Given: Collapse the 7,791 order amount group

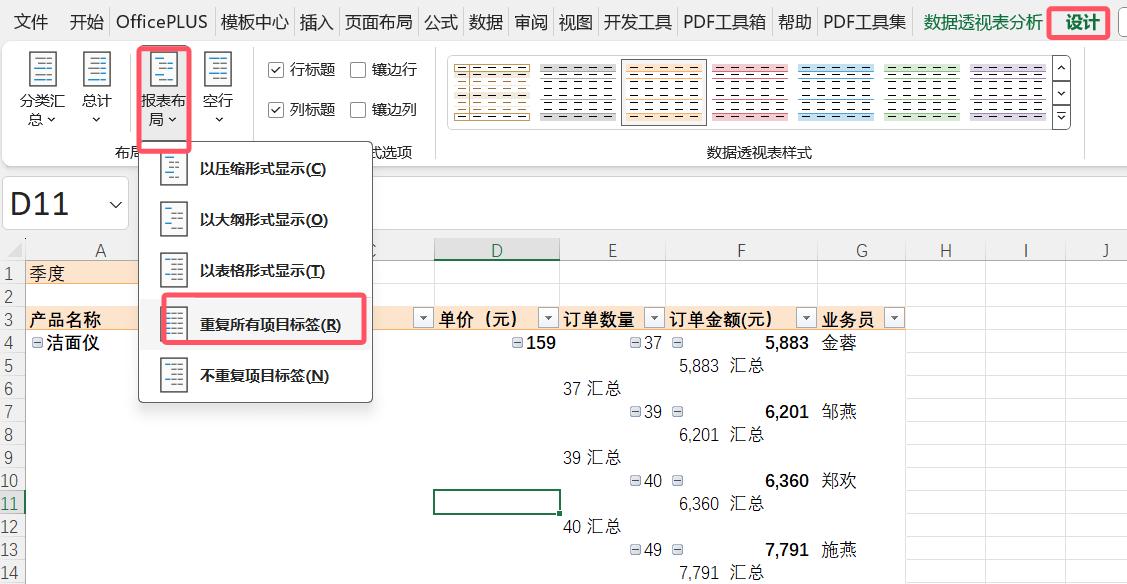Looking at the screenshot, I should [x=677, y=550].
